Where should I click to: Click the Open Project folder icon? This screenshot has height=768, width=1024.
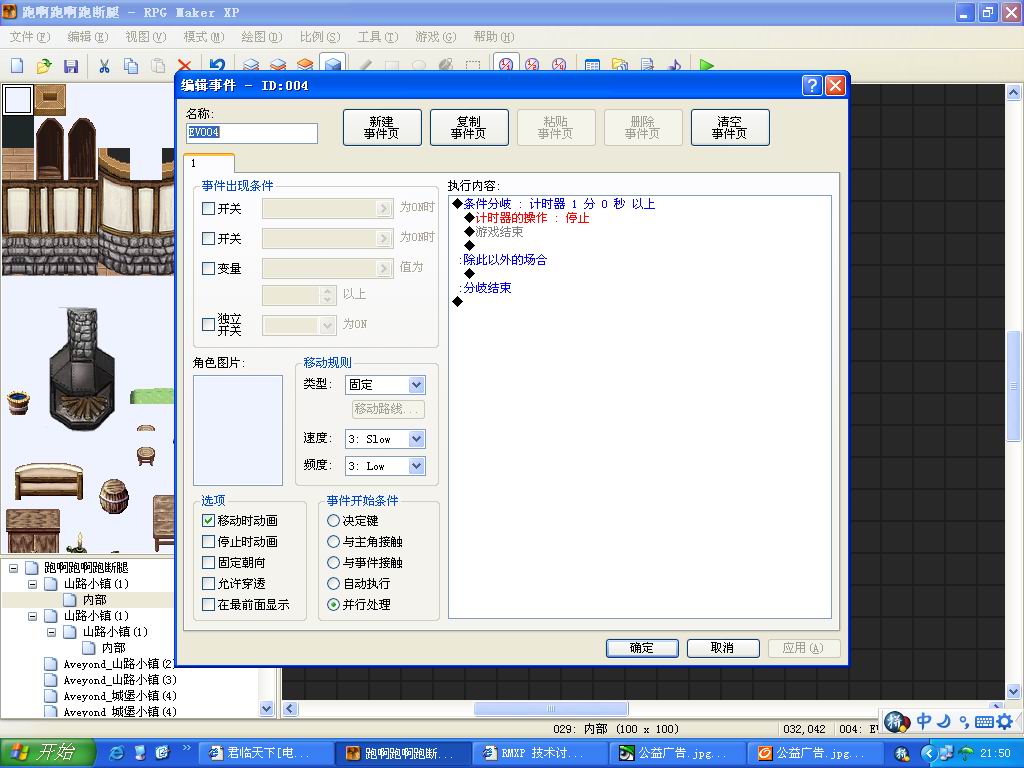tap(44, 65)
